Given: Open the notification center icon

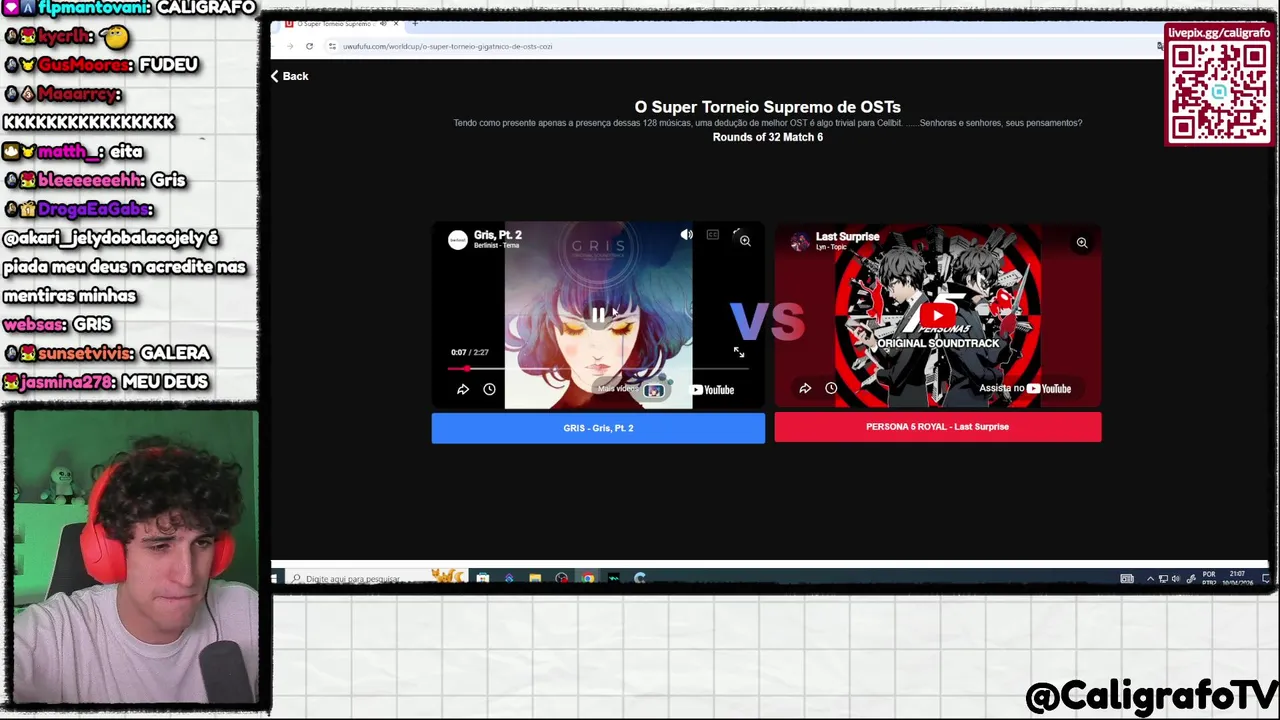Looking at the screenshot, I should point(1265,578).
